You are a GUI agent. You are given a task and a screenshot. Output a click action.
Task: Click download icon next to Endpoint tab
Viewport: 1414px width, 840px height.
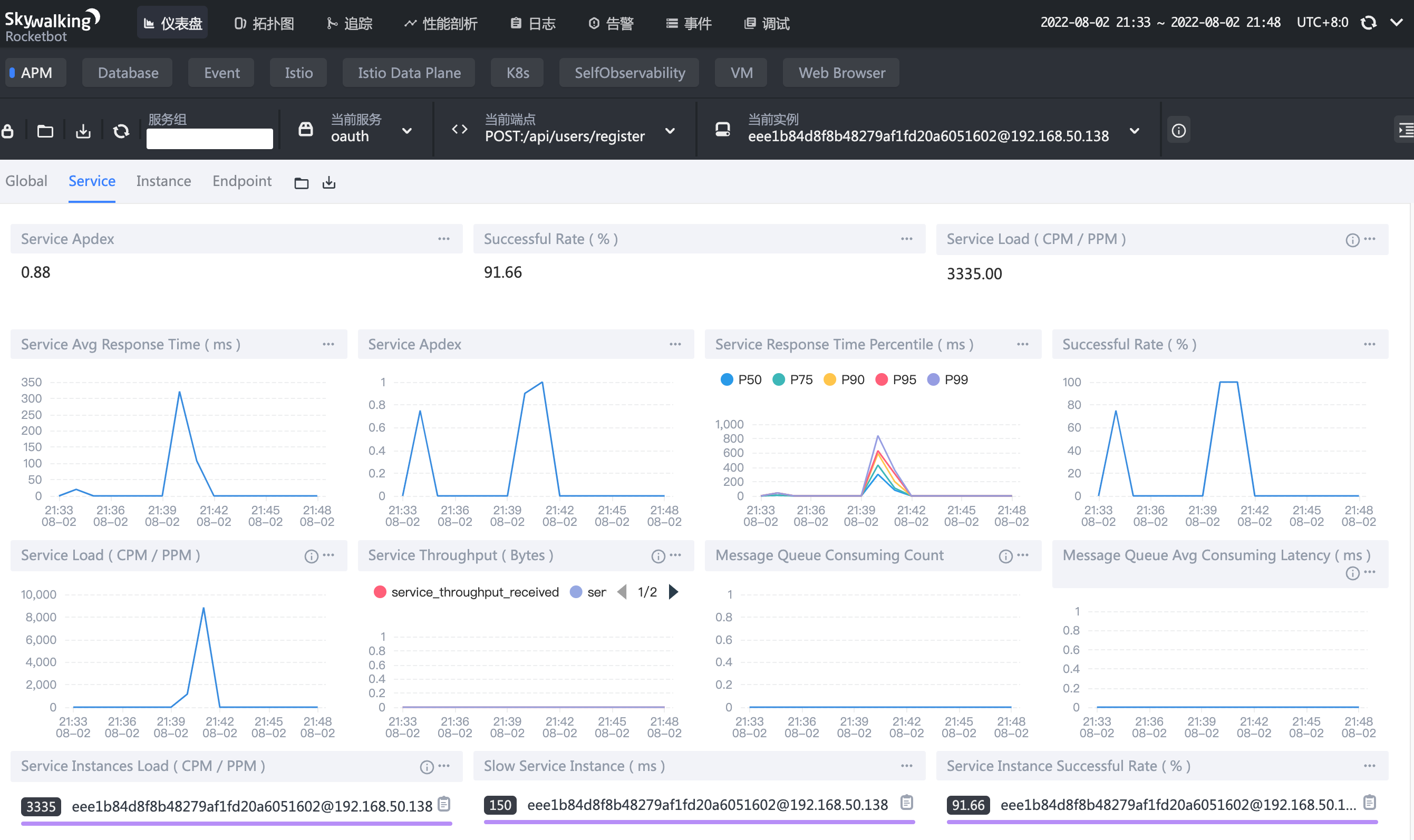click(x=329, y=182)
